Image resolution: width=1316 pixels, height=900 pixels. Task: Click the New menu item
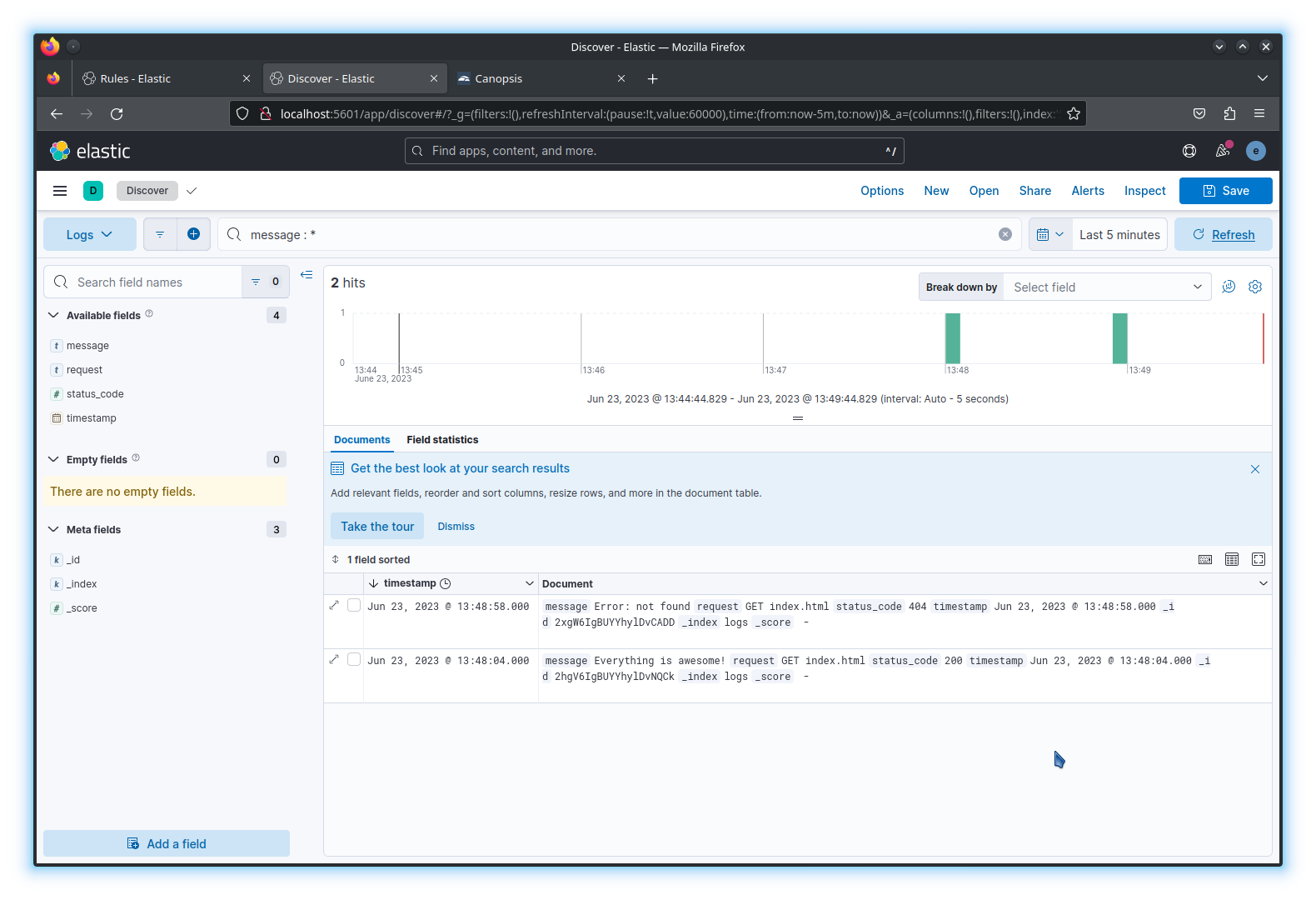click(936, 191)
